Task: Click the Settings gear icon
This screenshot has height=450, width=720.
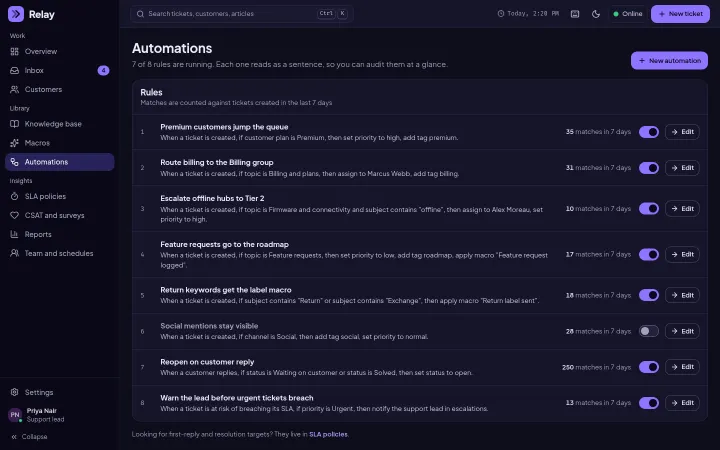Action: point(15,392)
